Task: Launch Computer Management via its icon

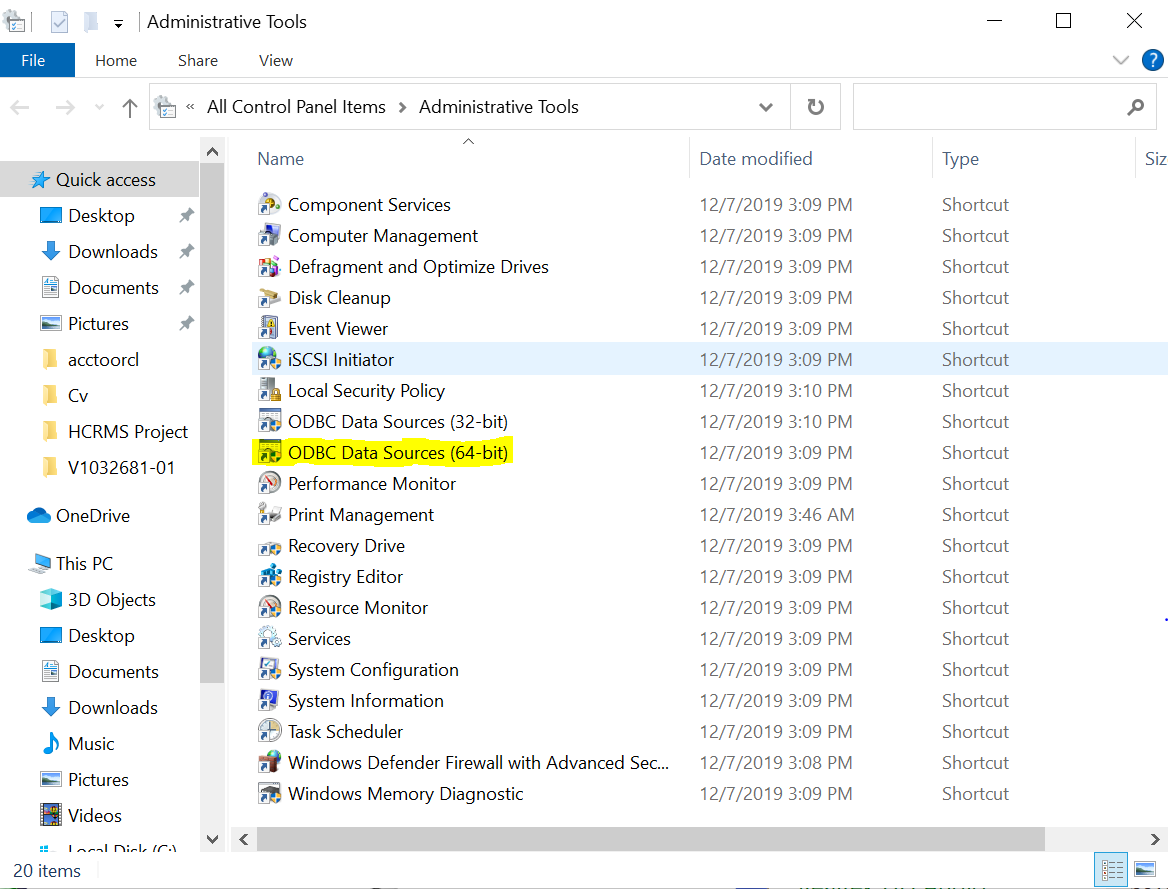Action: [x=269, y=235]
